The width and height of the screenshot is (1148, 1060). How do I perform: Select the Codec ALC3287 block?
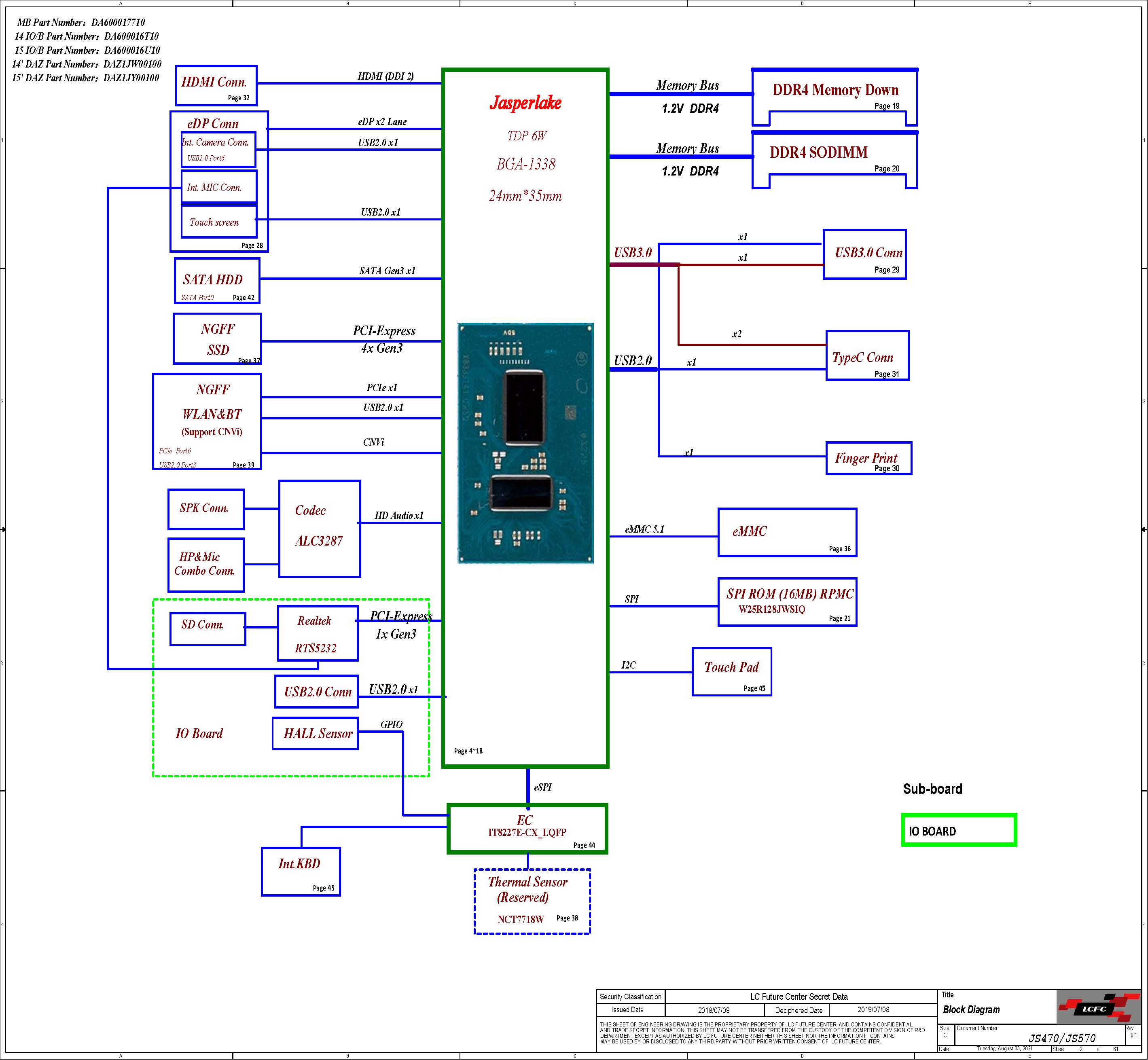tap(320, 528)
